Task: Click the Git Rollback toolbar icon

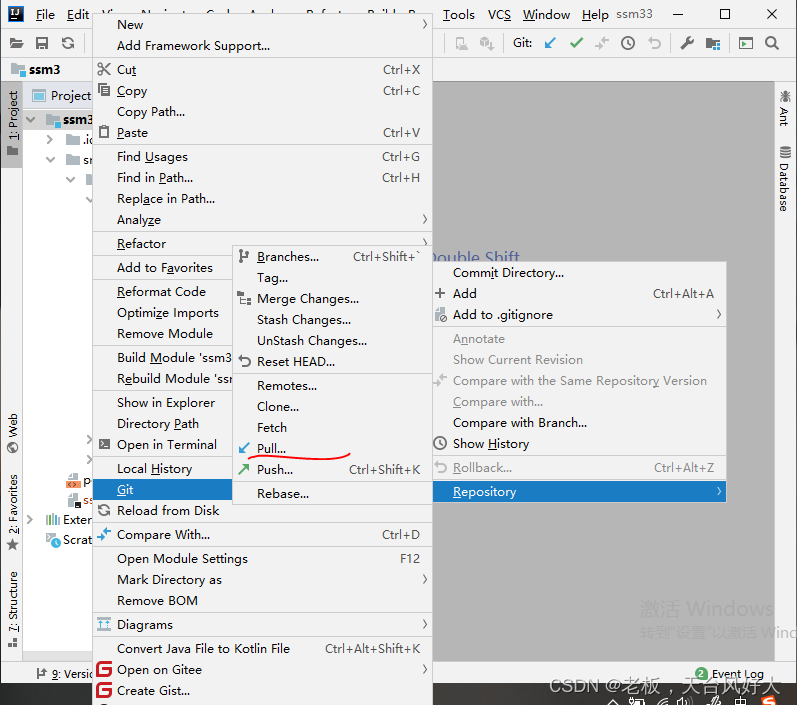Action: pyautogui.click(x=654, y=43)
